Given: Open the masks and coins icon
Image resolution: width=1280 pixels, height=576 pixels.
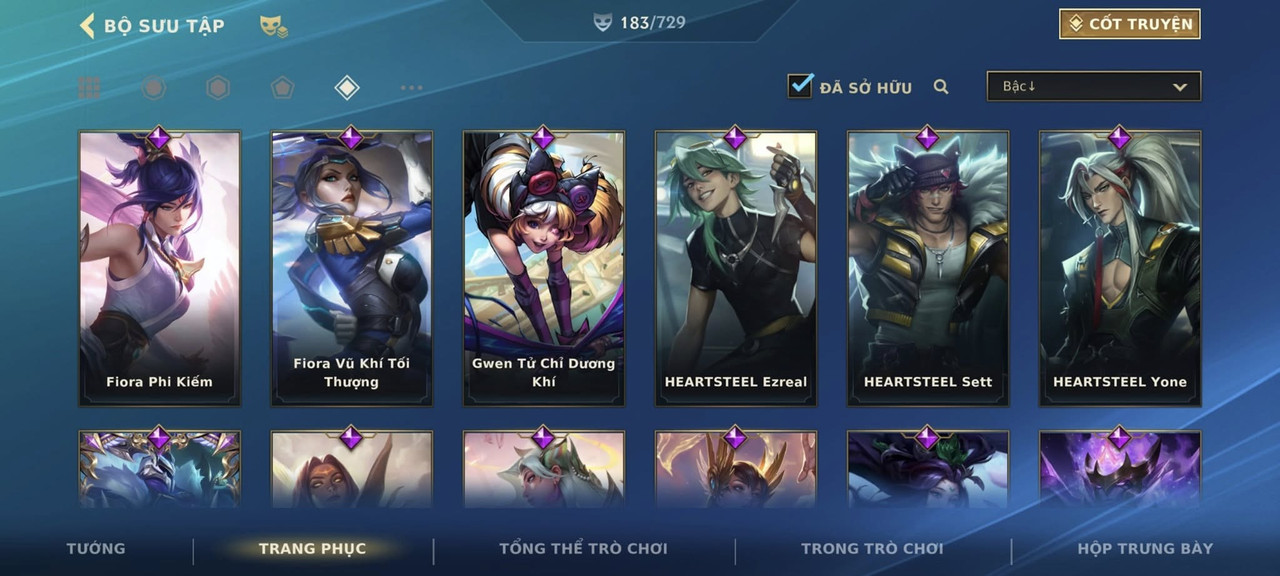Looking at the screenshot, I should [274, 26].
